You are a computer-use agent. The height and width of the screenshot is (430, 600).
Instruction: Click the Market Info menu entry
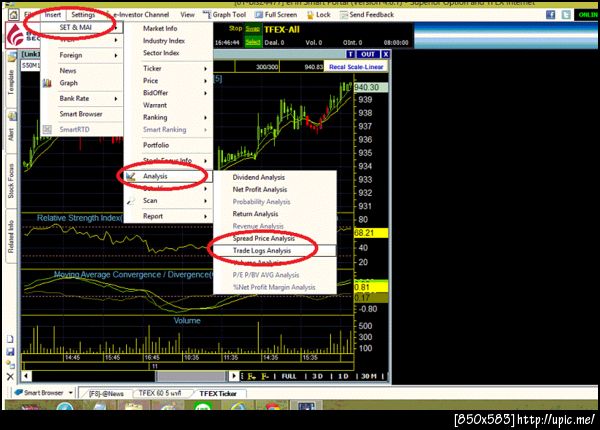[x=168, y=28]
